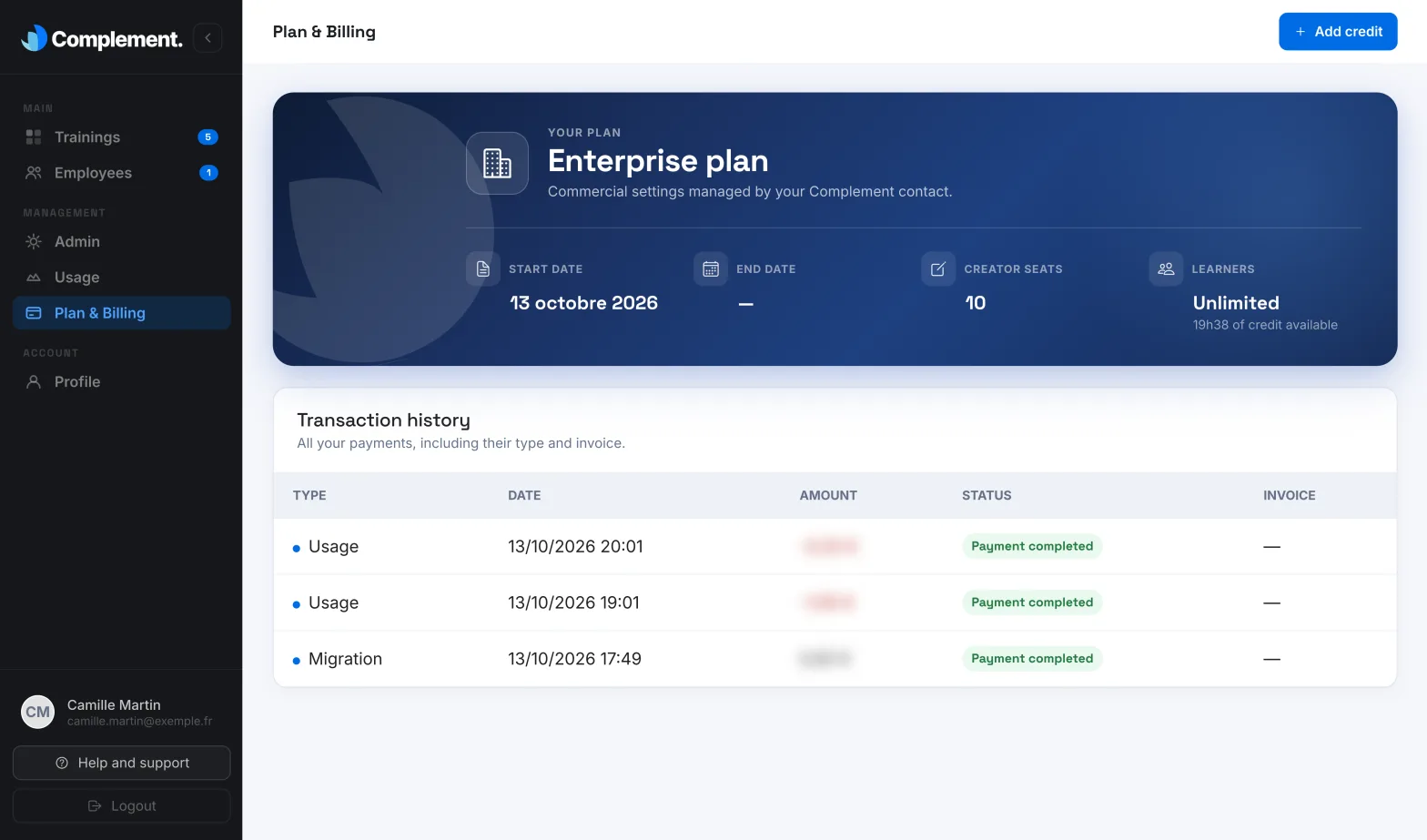
Task: Go to the Admin page
Action: pyautogui.click(x=121, y=242)
